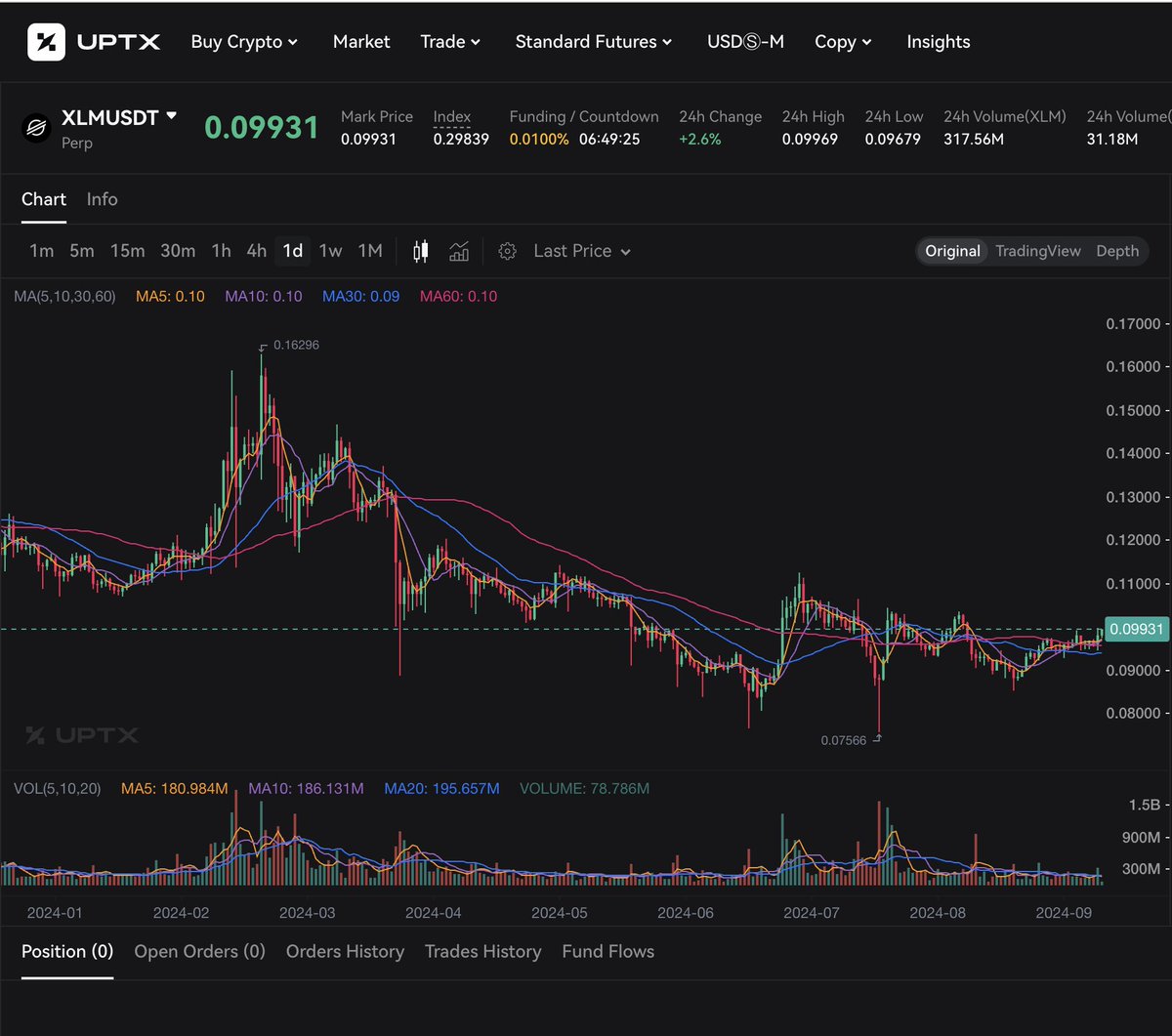Image resolution: width=1172 pixels, height=1036 pixels.
Task: Select the 15m timeframe
Action: tap(127, 251)
